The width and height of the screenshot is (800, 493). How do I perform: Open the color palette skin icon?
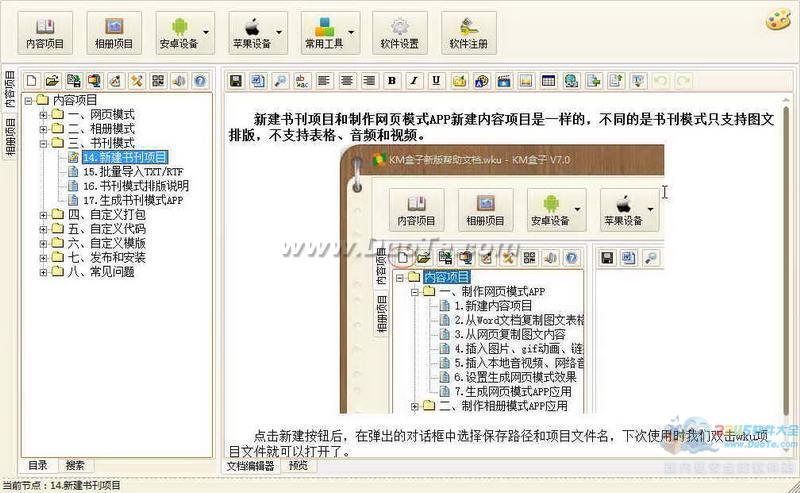tap(778, 20)
